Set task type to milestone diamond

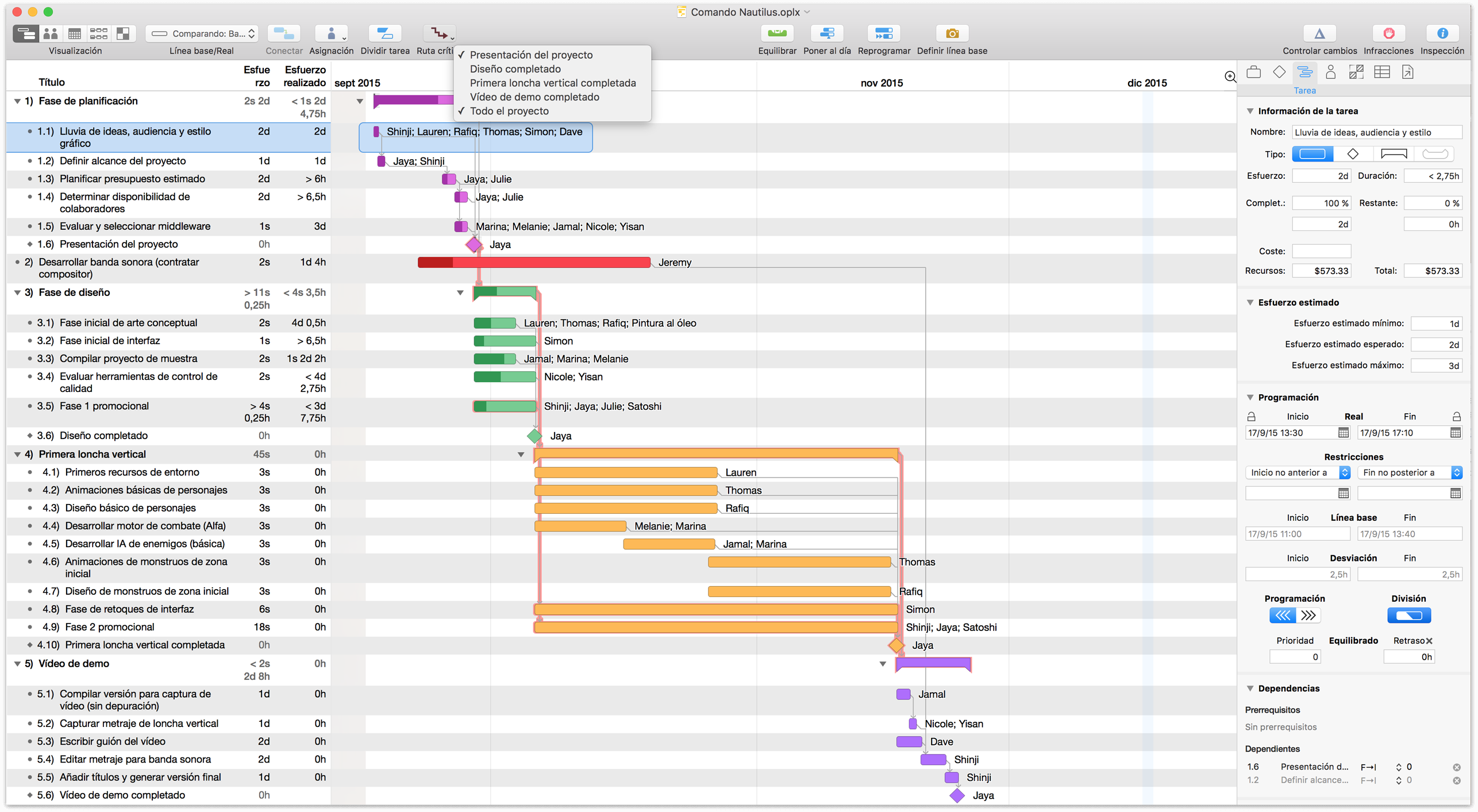(1353, 154)
